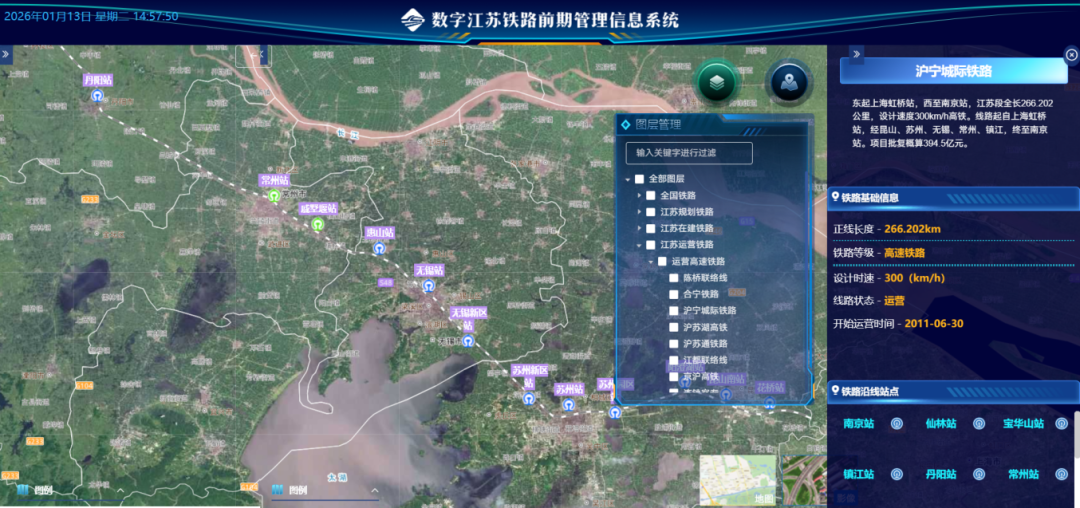Screen dimensions: 1080x508
Task: Select 宝华山站 in the station list
Action: click(1024, 424)
